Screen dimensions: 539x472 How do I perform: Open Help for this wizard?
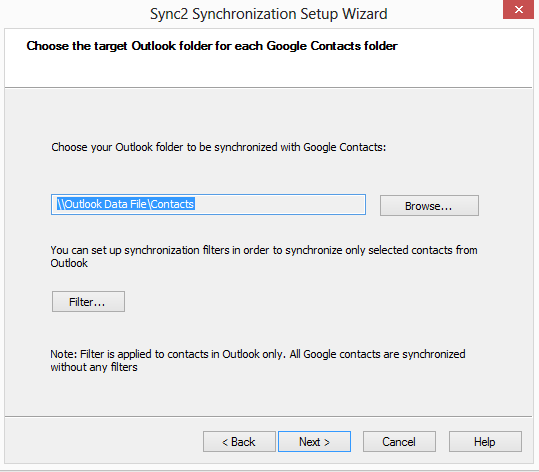[x=485, y=441]
